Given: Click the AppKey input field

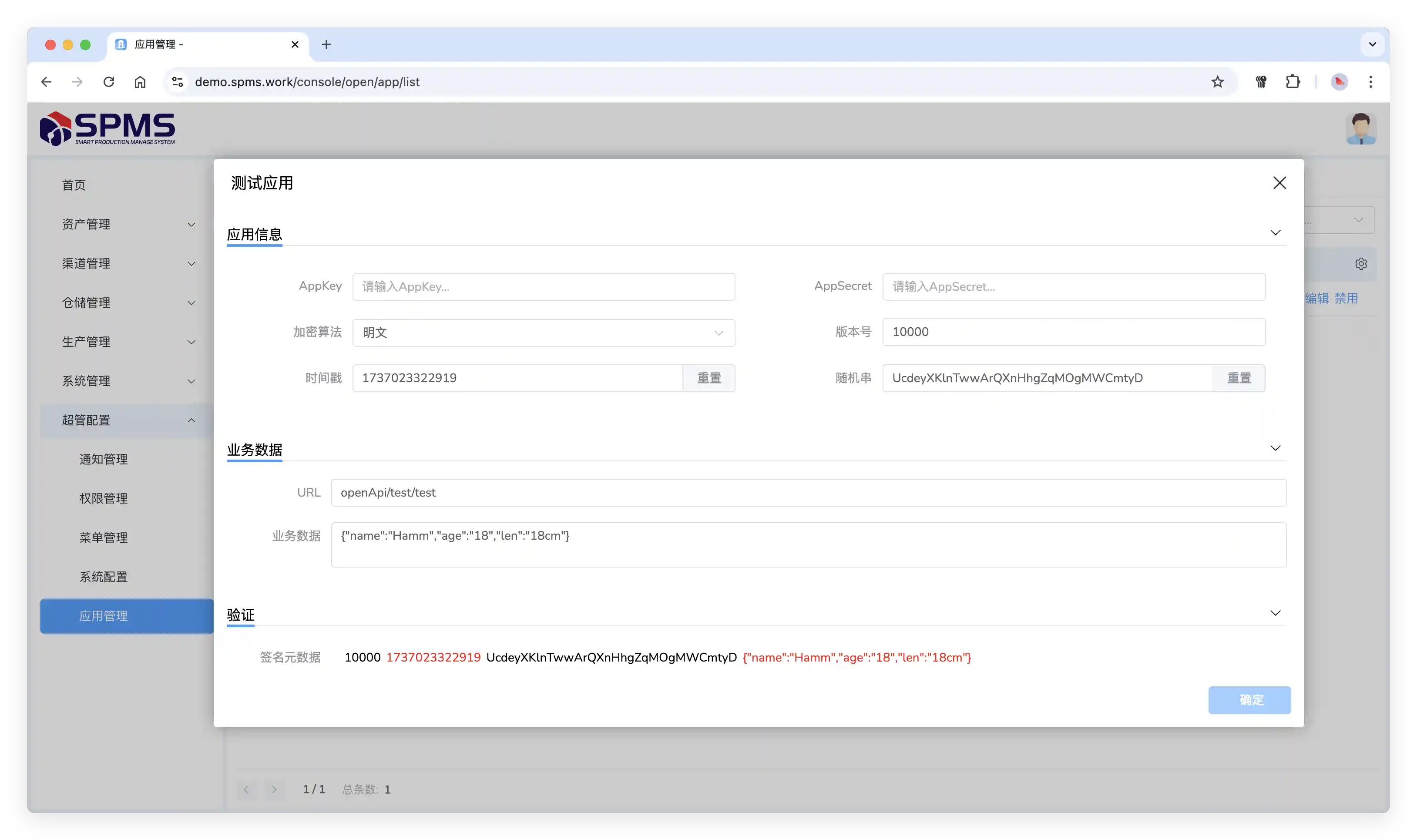Looking at the screenshot, I should (543, 287).
